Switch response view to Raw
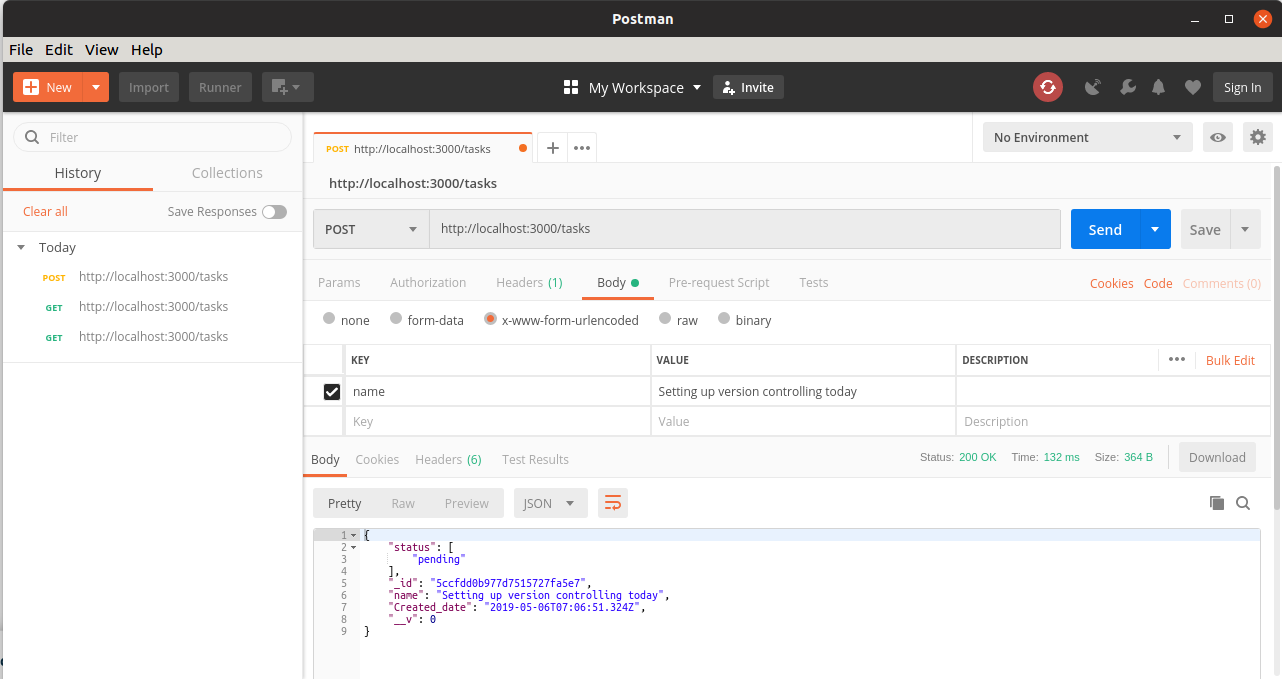 click(403, 503)
